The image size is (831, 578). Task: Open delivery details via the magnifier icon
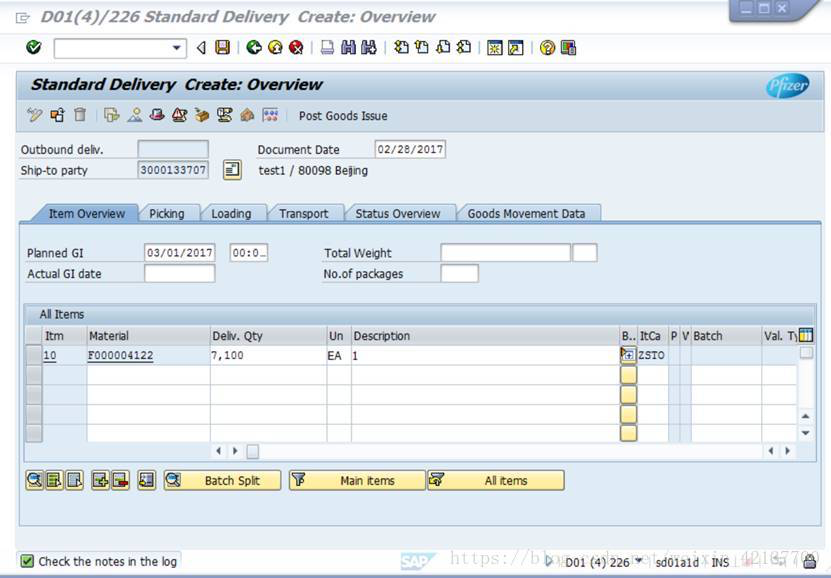pyautogui.click(x=33, y=480)
